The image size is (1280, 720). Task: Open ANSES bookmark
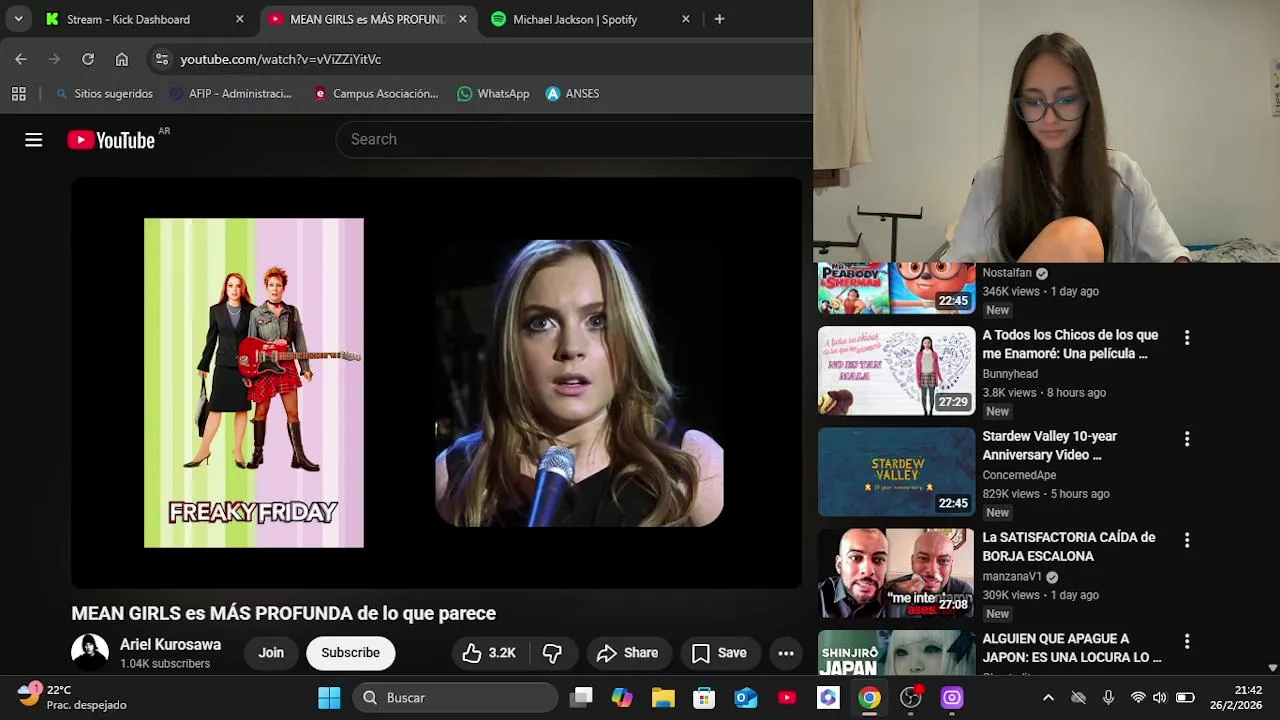point(572,94)
